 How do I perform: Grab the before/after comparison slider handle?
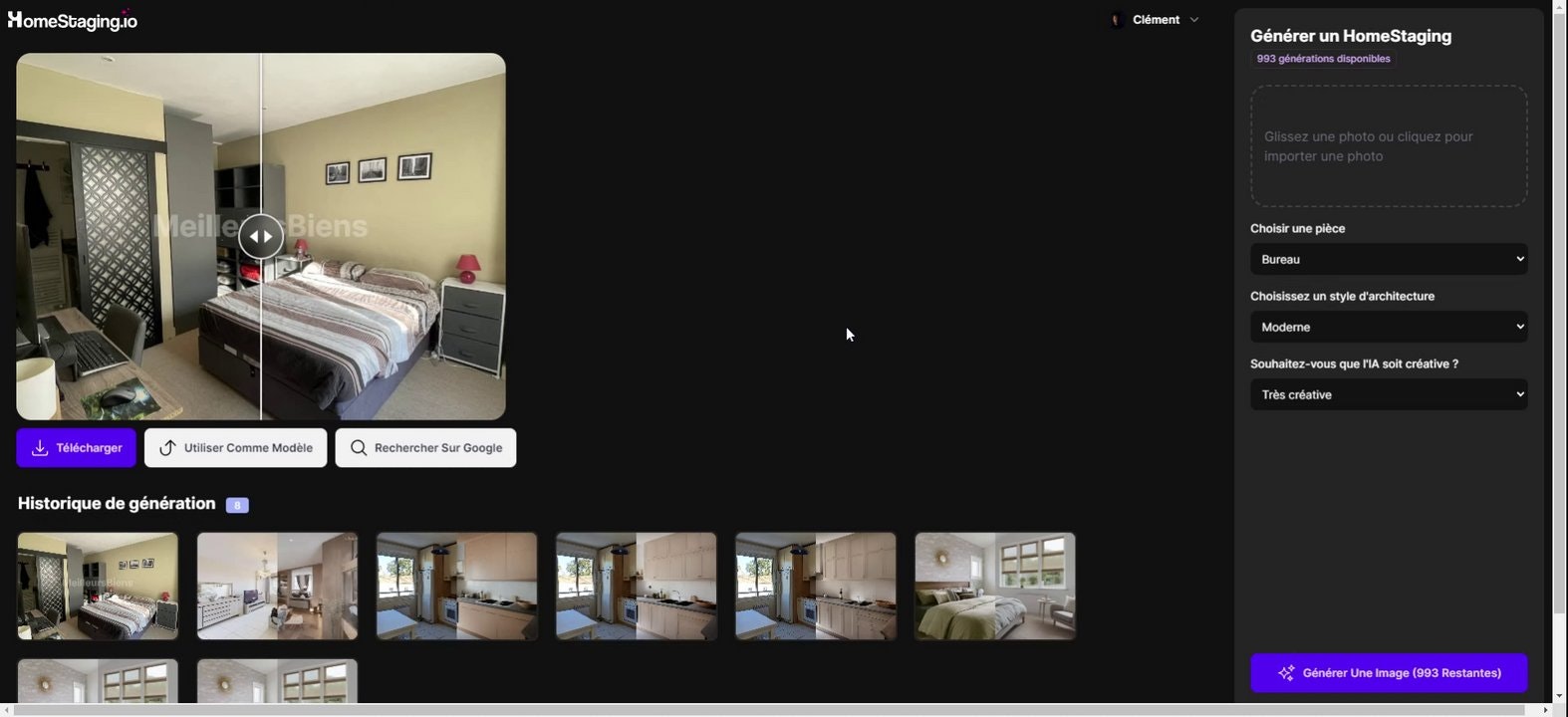261,237
